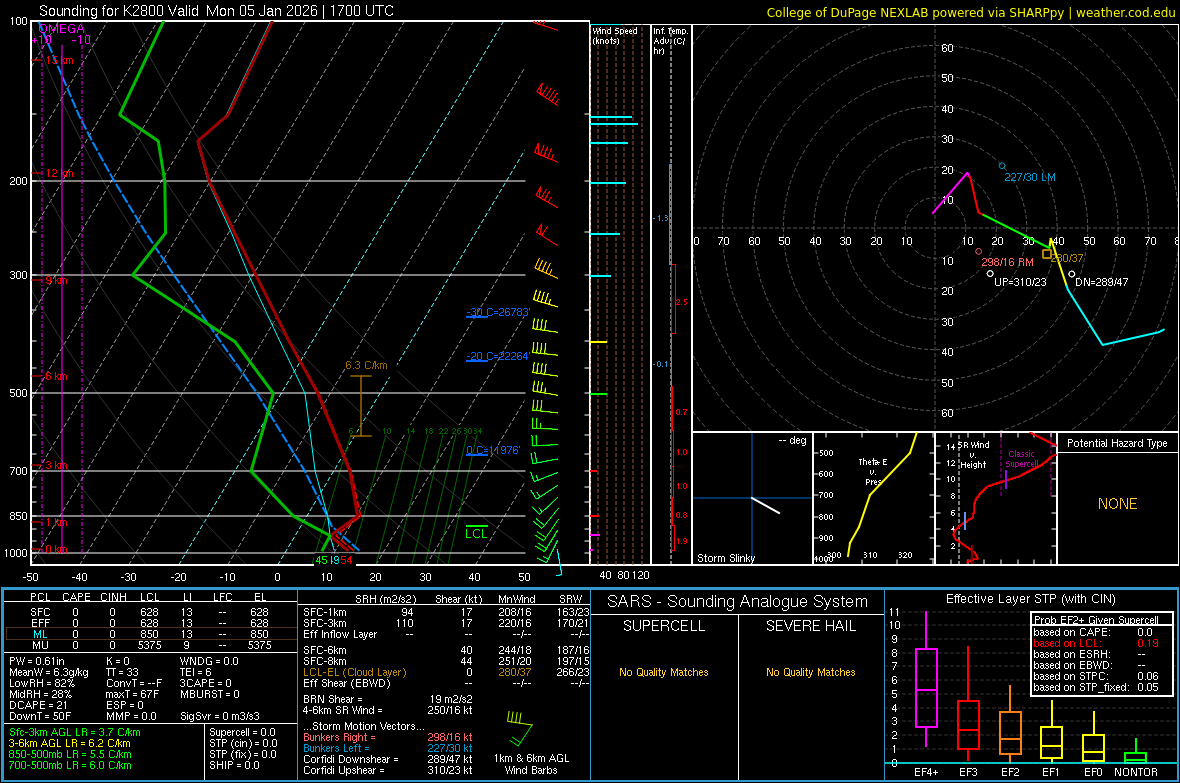
Task: Click the Corfidi downshear DN=289/47 marker
Action: pos(1072,274)
